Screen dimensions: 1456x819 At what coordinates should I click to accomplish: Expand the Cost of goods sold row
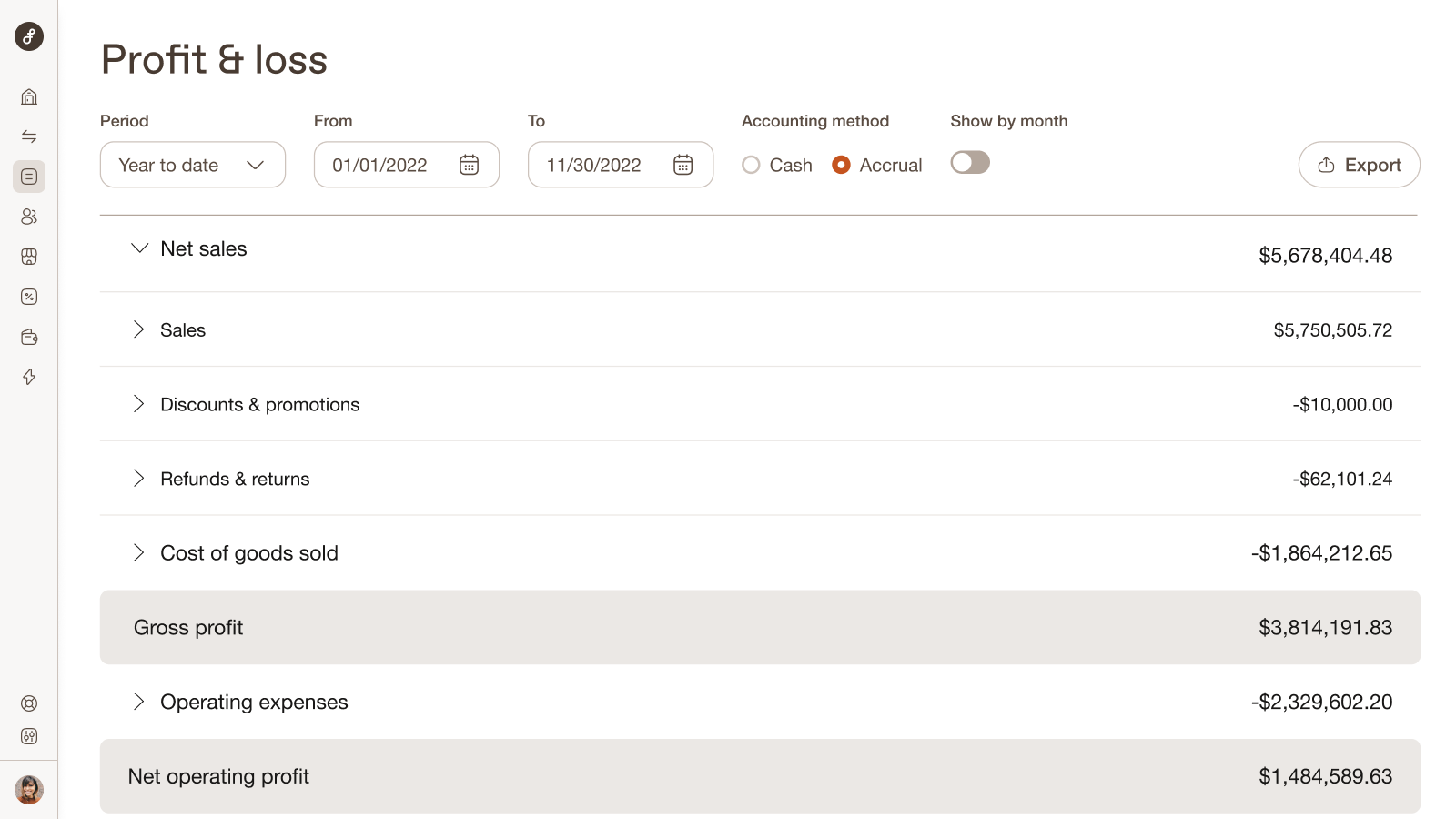click(x=139, y=552)
